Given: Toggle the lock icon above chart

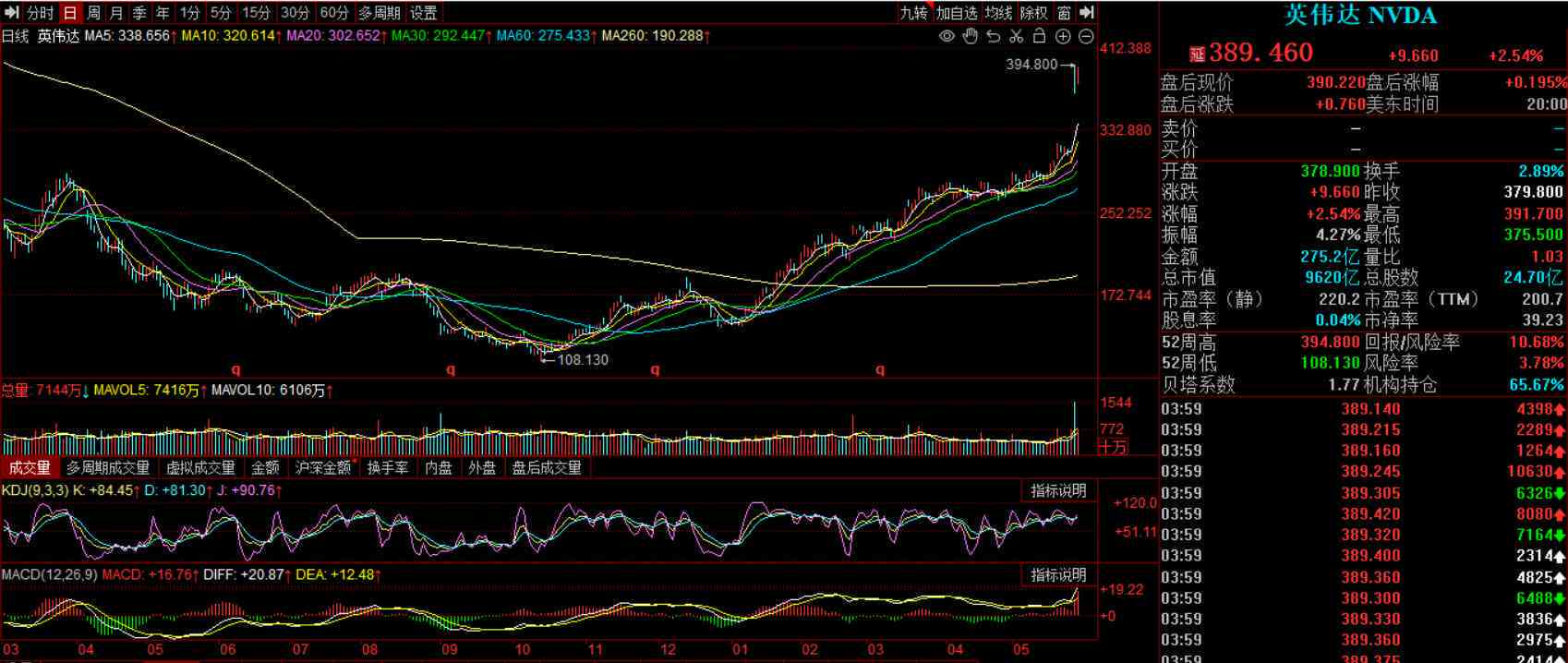Looking at the screenshot, I should pyautogui.click(x=1039, y=37).
